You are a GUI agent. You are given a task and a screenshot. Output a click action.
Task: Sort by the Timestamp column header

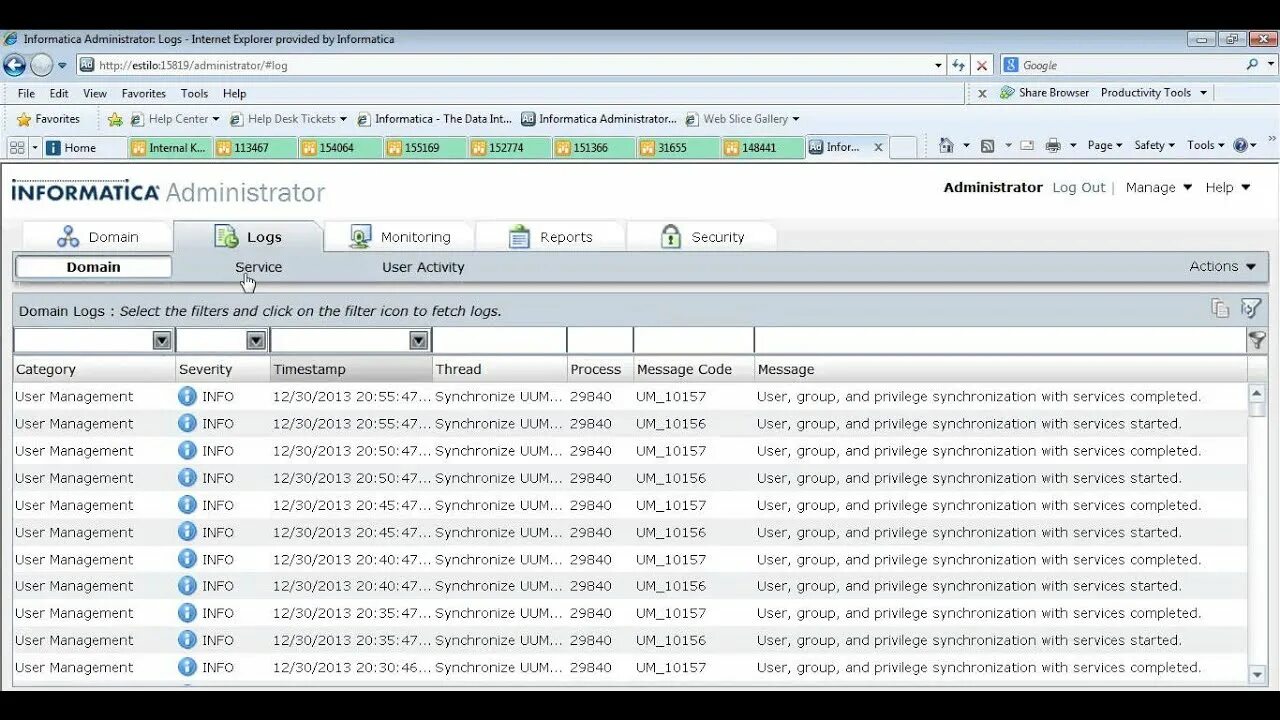click(351, 369)
